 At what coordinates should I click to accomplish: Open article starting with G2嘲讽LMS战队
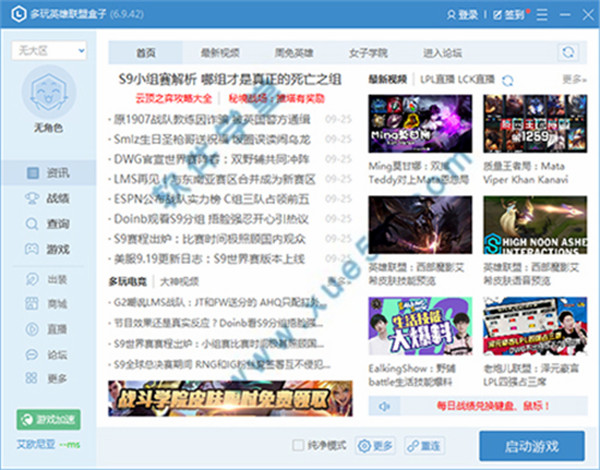pos(220,303)
